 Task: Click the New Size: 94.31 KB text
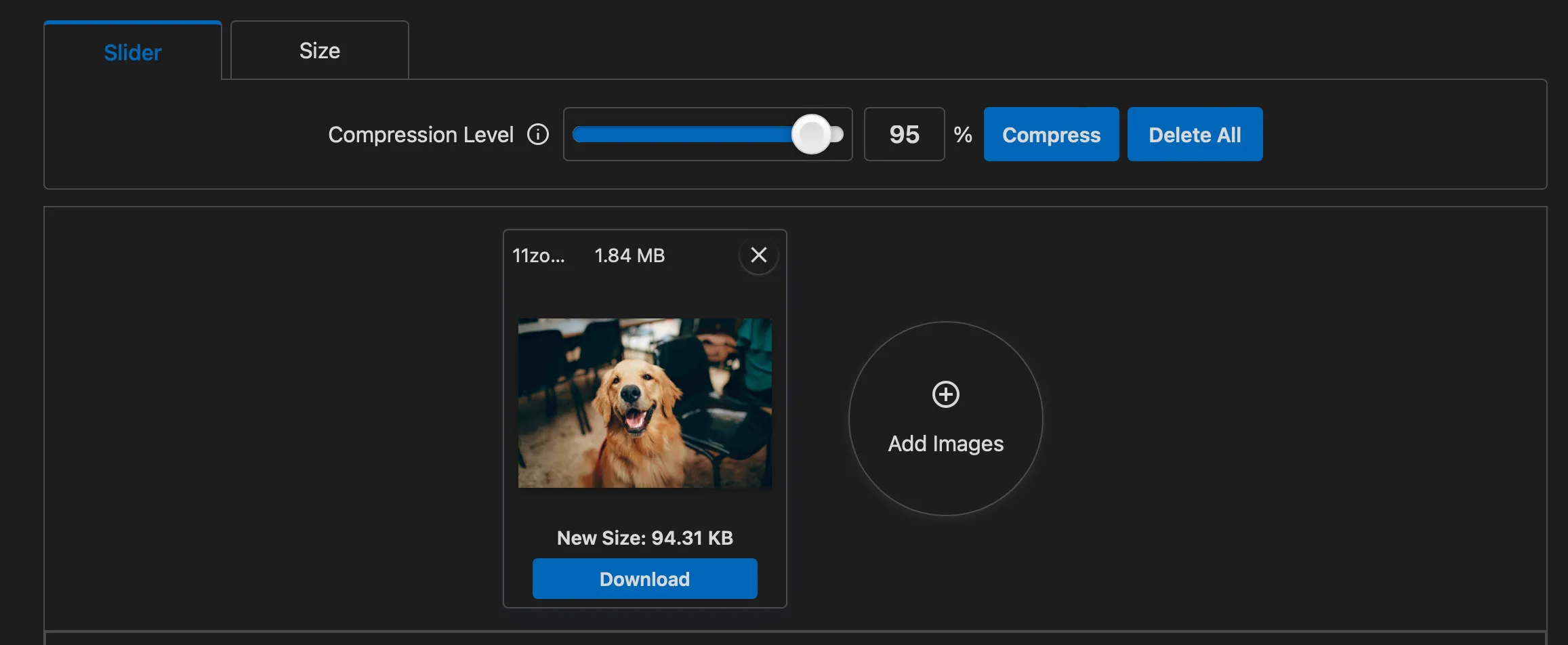644,538
